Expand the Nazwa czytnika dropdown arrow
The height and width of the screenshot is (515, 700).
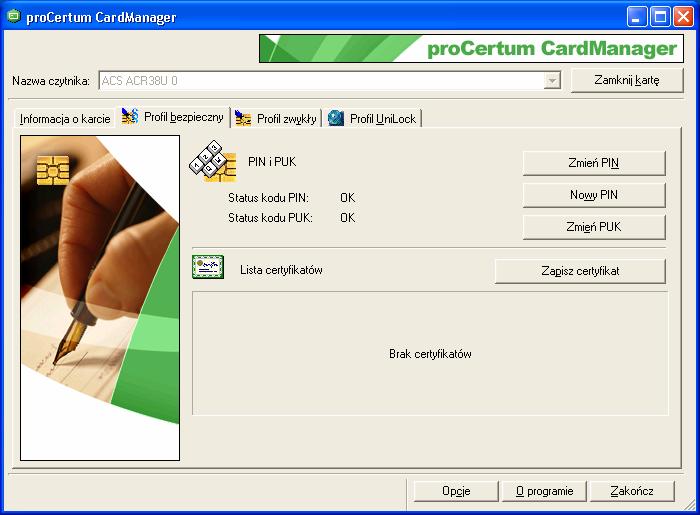click(x=552, y=81)
